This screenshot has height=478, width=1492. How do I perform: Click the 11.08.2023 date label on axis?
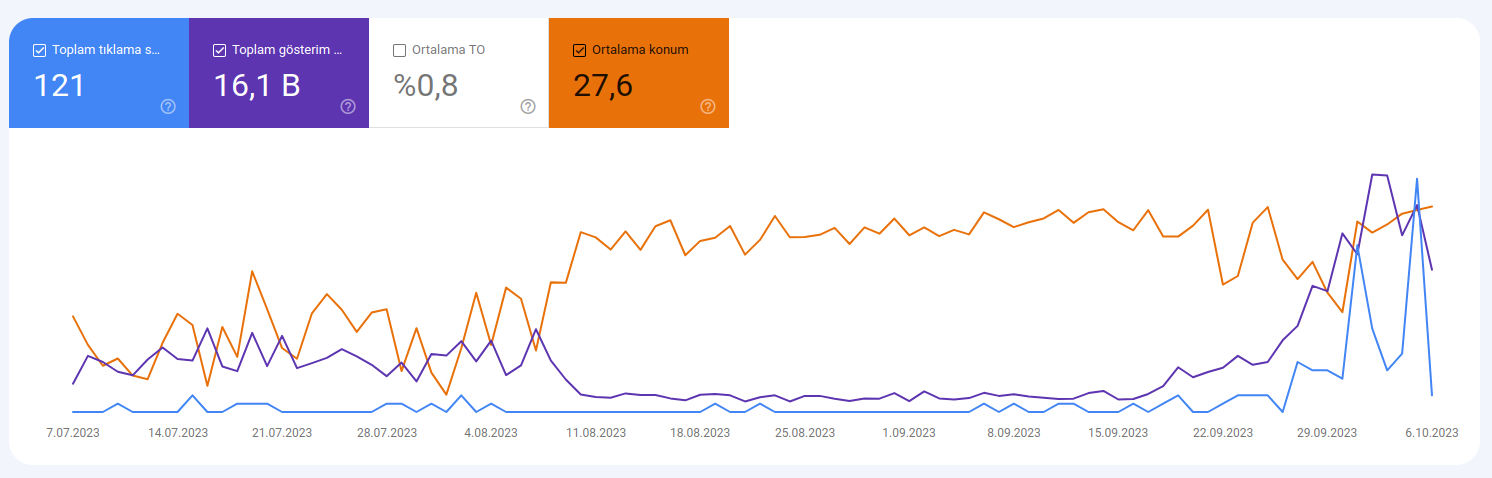596,433
